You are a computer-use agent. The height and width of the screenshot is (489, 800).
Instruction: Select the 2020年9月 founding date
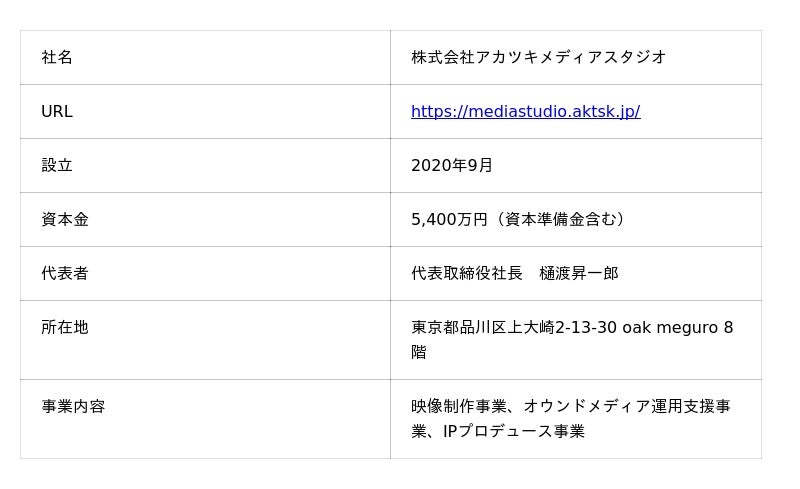click(x=452, y=166)
